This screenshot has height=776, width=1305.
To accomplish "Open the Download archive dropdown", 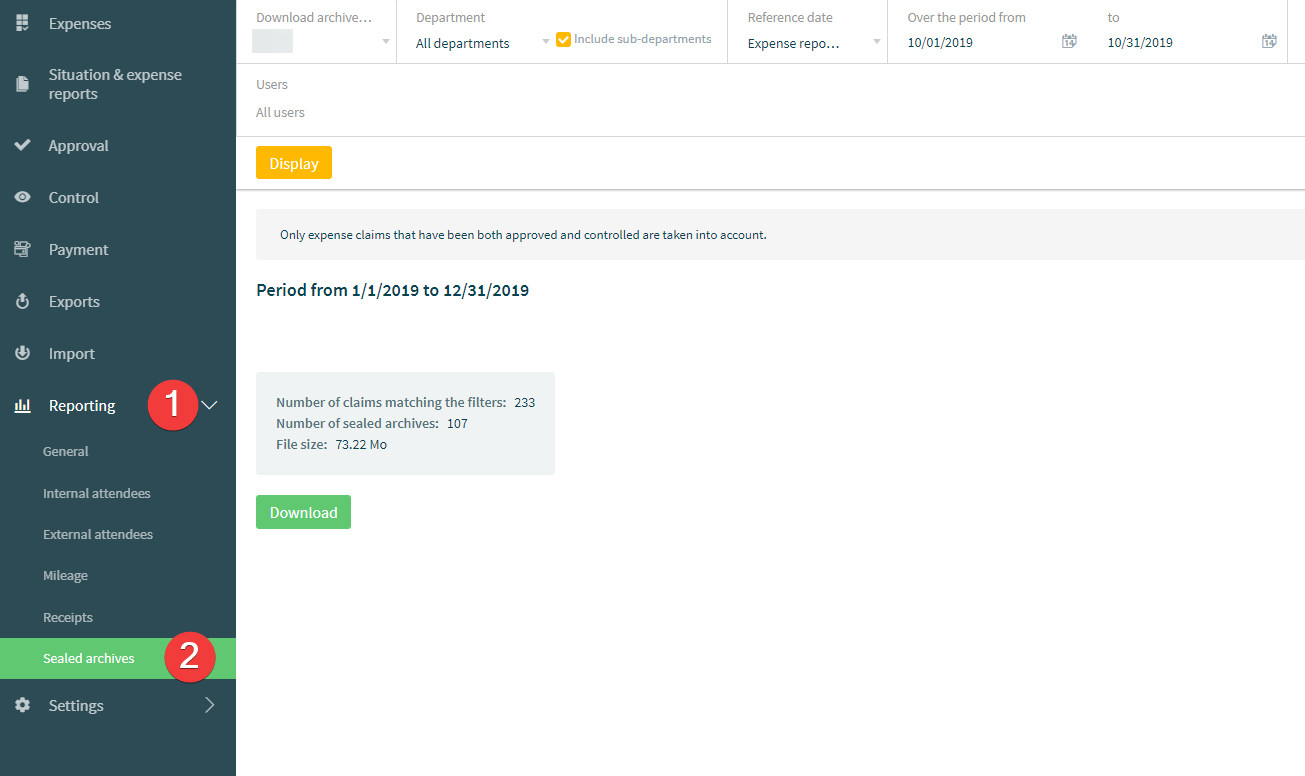I will [386, 42].
